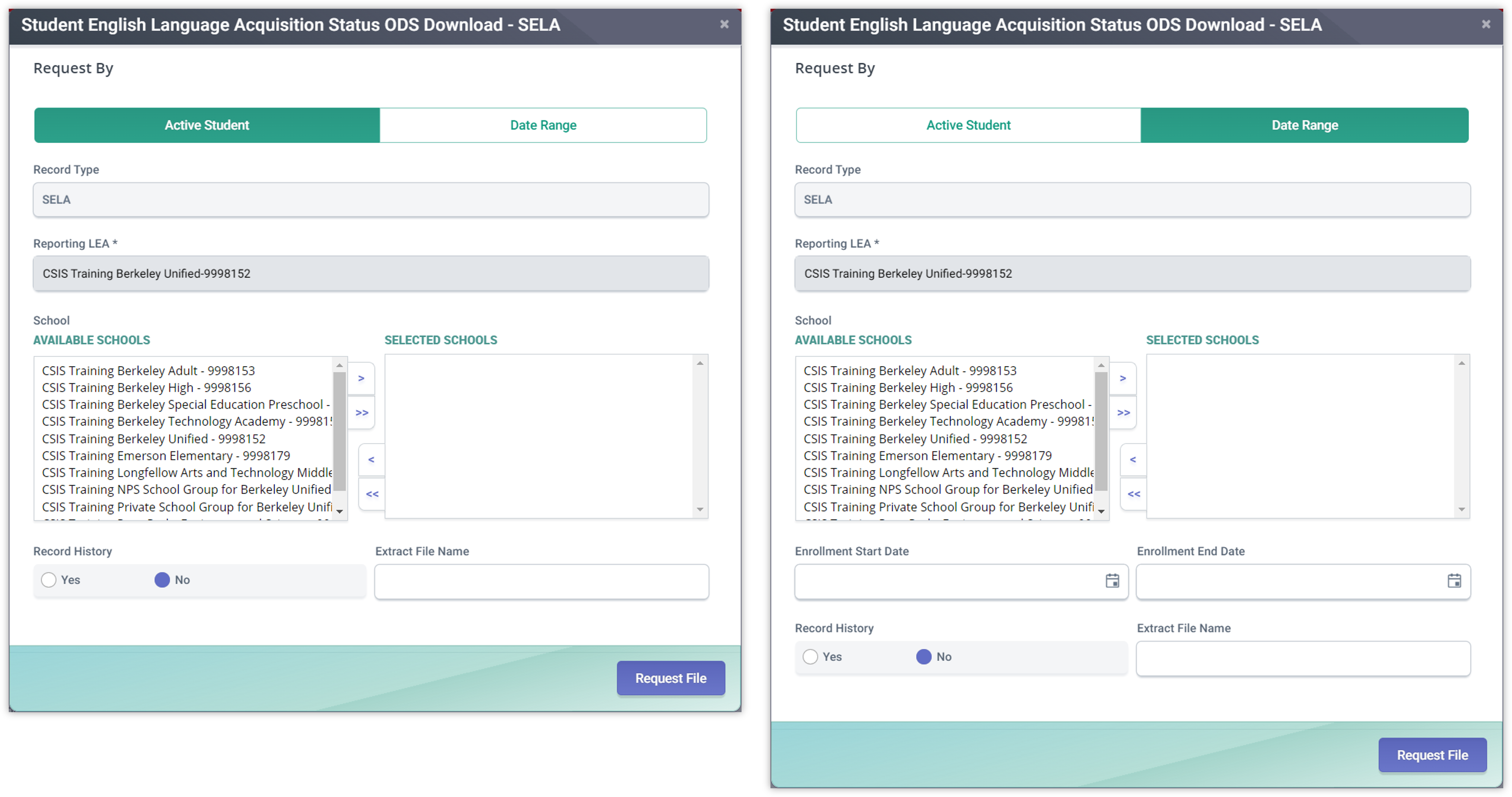
Task: Select CSIS Training Berkeley Adult in right dialog
Action: pos(910,371)
